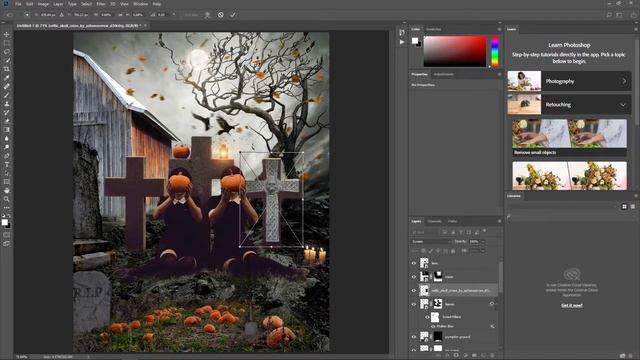The image size is (640, 360).
Task: Open the Edit Toolbar ellipsis
Action: 7,207
